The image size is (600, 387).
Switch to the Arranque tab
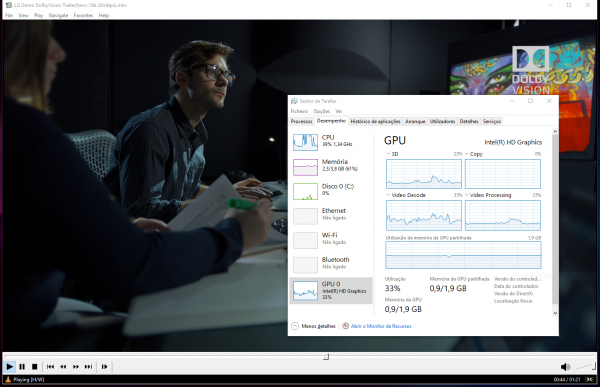tap(415, 121)
